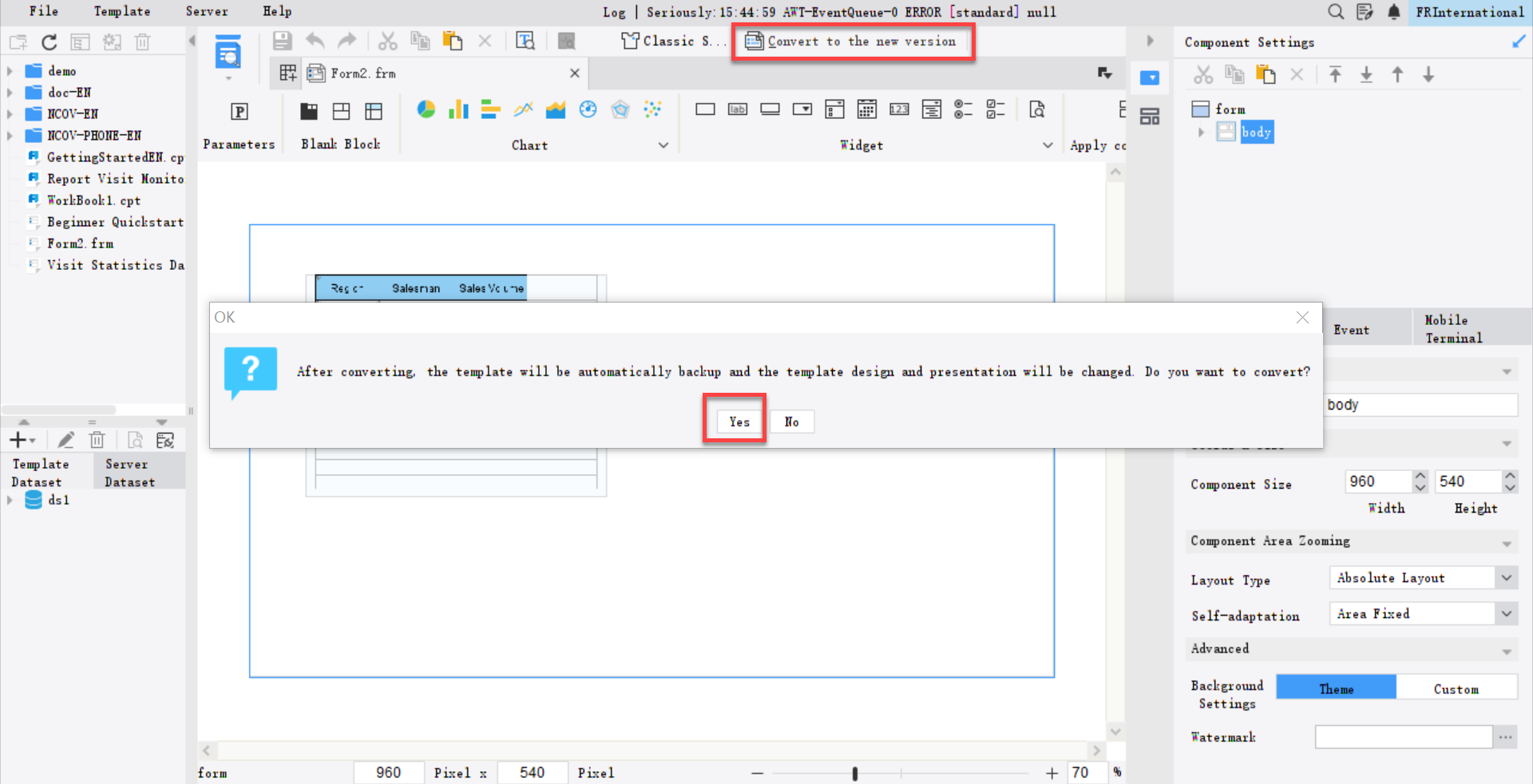Click the zoom slider handle
The height and width of the screenshot is (784, 1533).
click(855, 773)
